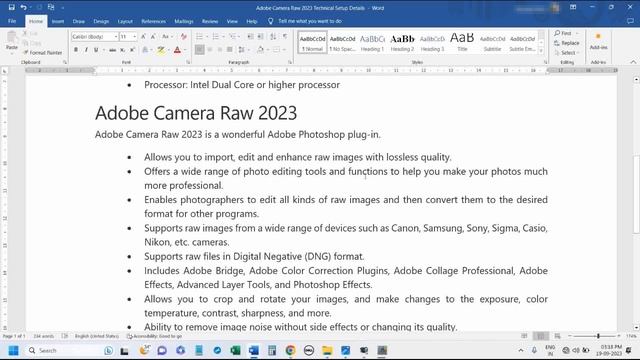Open the File menu
Screen dimensions: 640x360
point(12,21)
